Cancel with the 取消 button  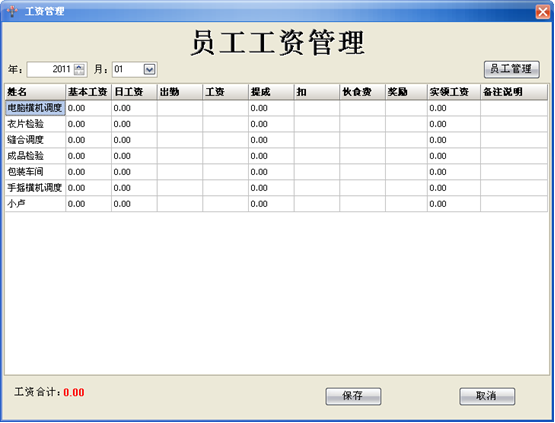point(487,396)
